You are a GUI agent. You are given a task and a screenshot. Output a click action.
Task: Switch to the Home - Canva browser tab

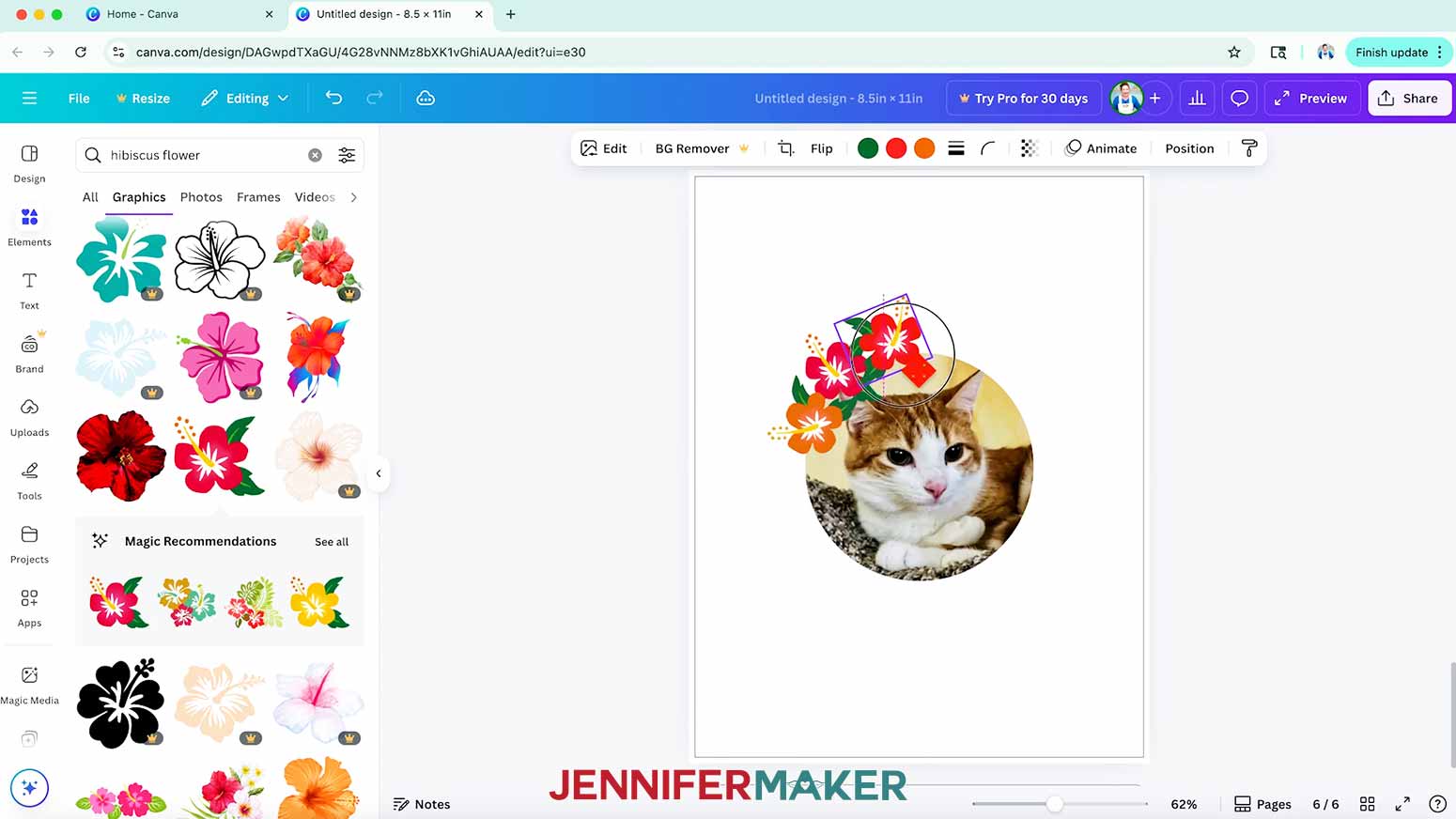pos(178,14)
